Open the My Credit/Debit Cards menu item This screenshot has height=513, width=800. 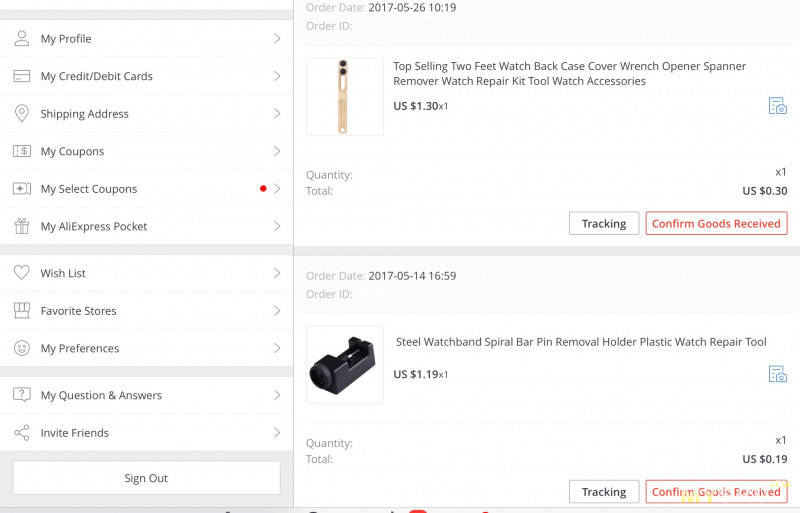tap(96, 76)
